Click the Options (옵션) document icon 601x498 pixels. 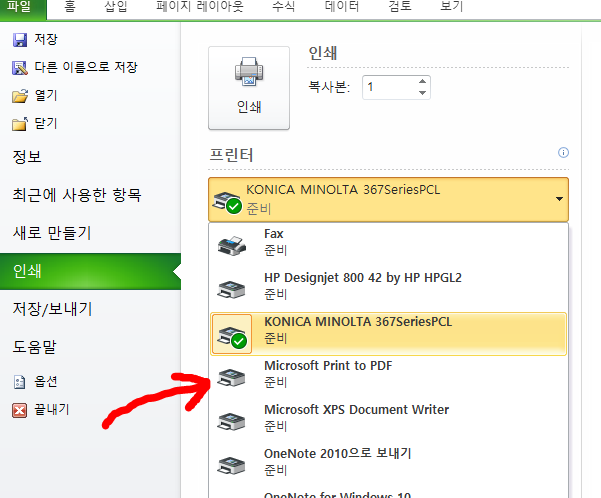(20, 382)
